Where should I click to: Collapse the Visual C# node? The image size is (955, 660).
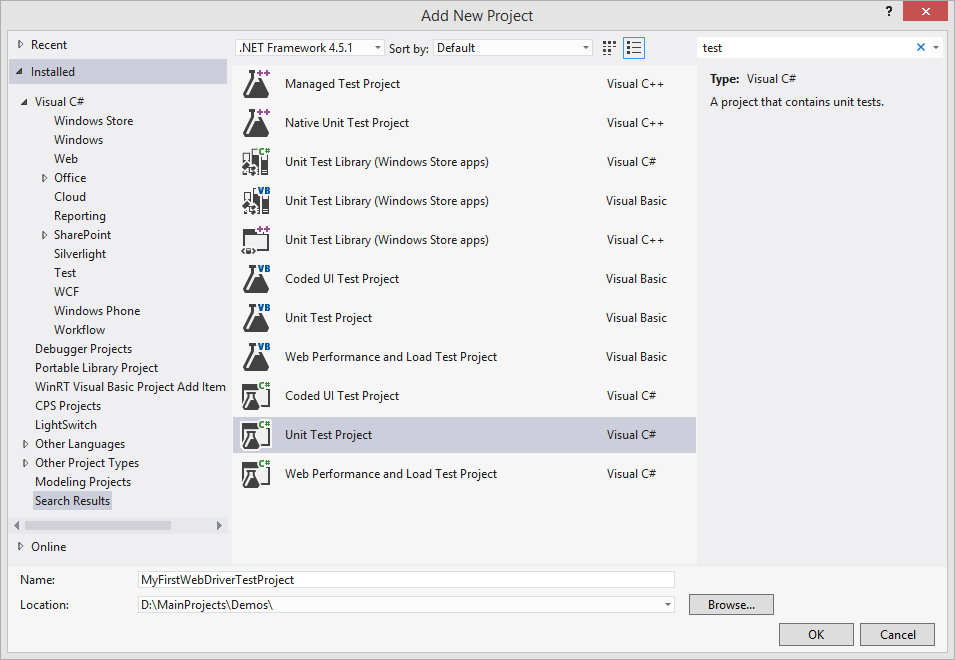pos(24,102)
